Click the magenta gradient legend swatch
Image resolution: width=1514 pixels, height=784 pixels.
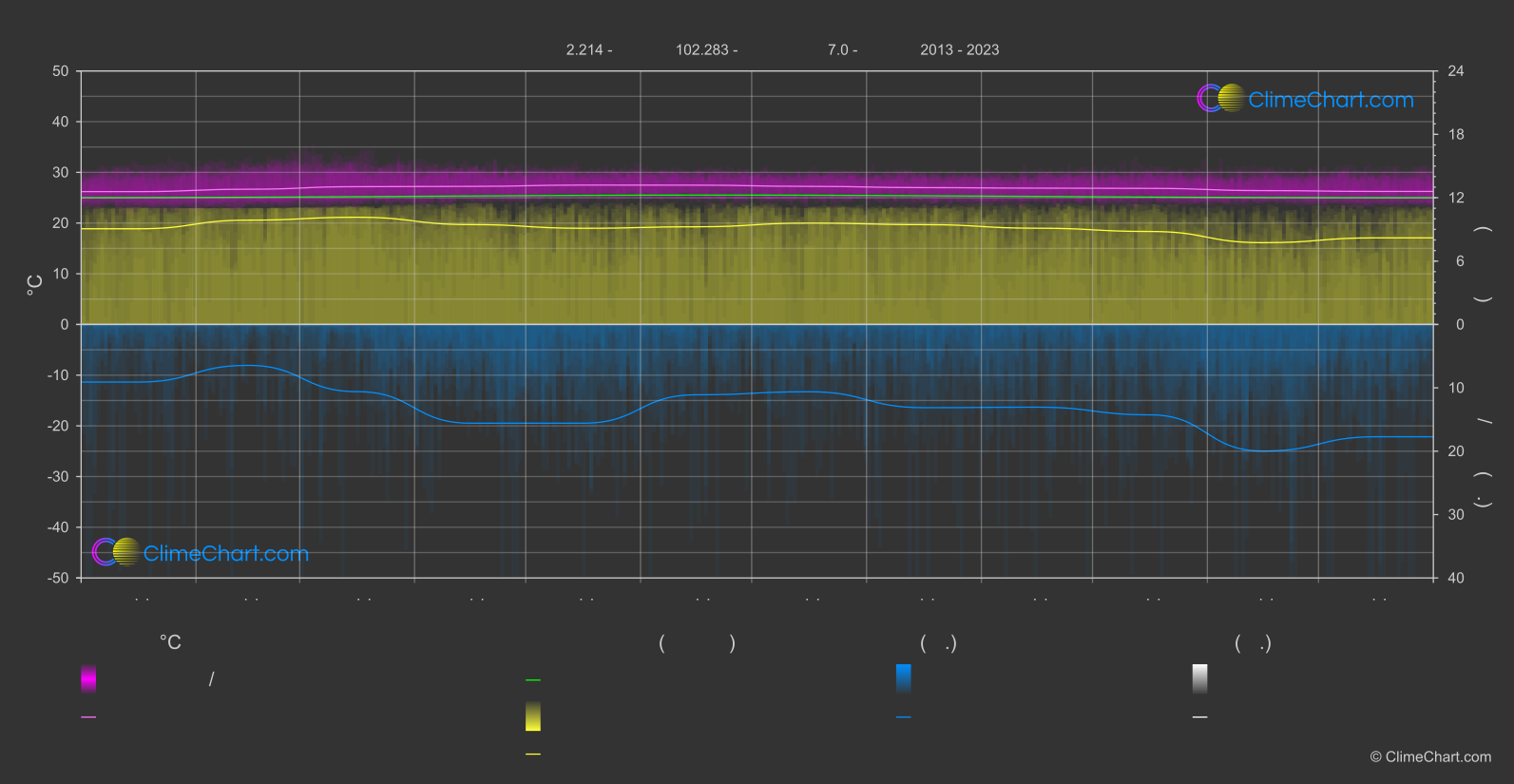88,679
